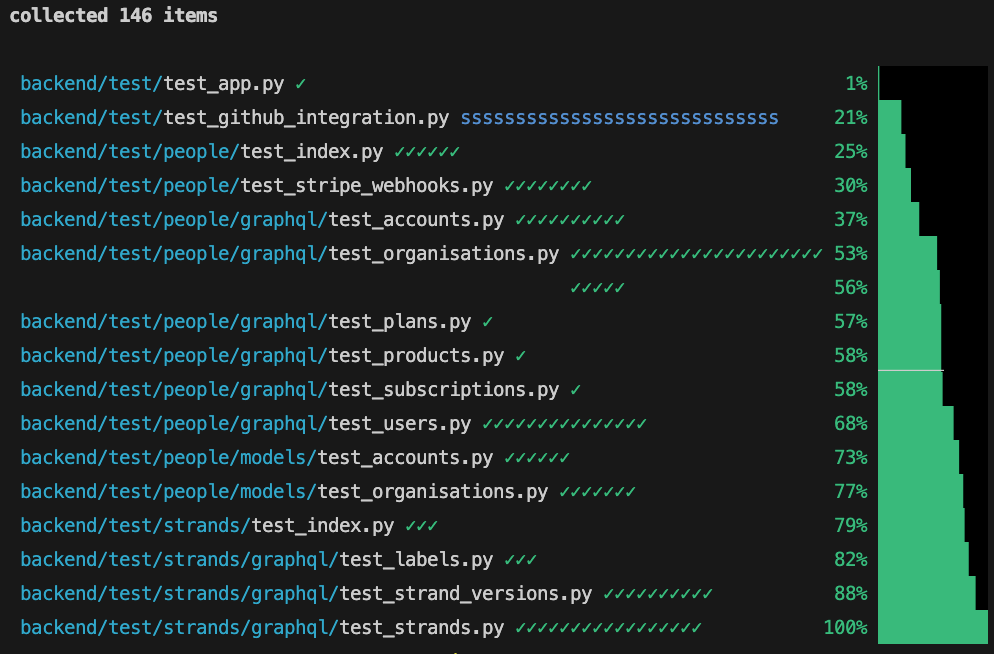
Task: Click people/graphql/test_accounts.py path
Action: click(262, 220)
